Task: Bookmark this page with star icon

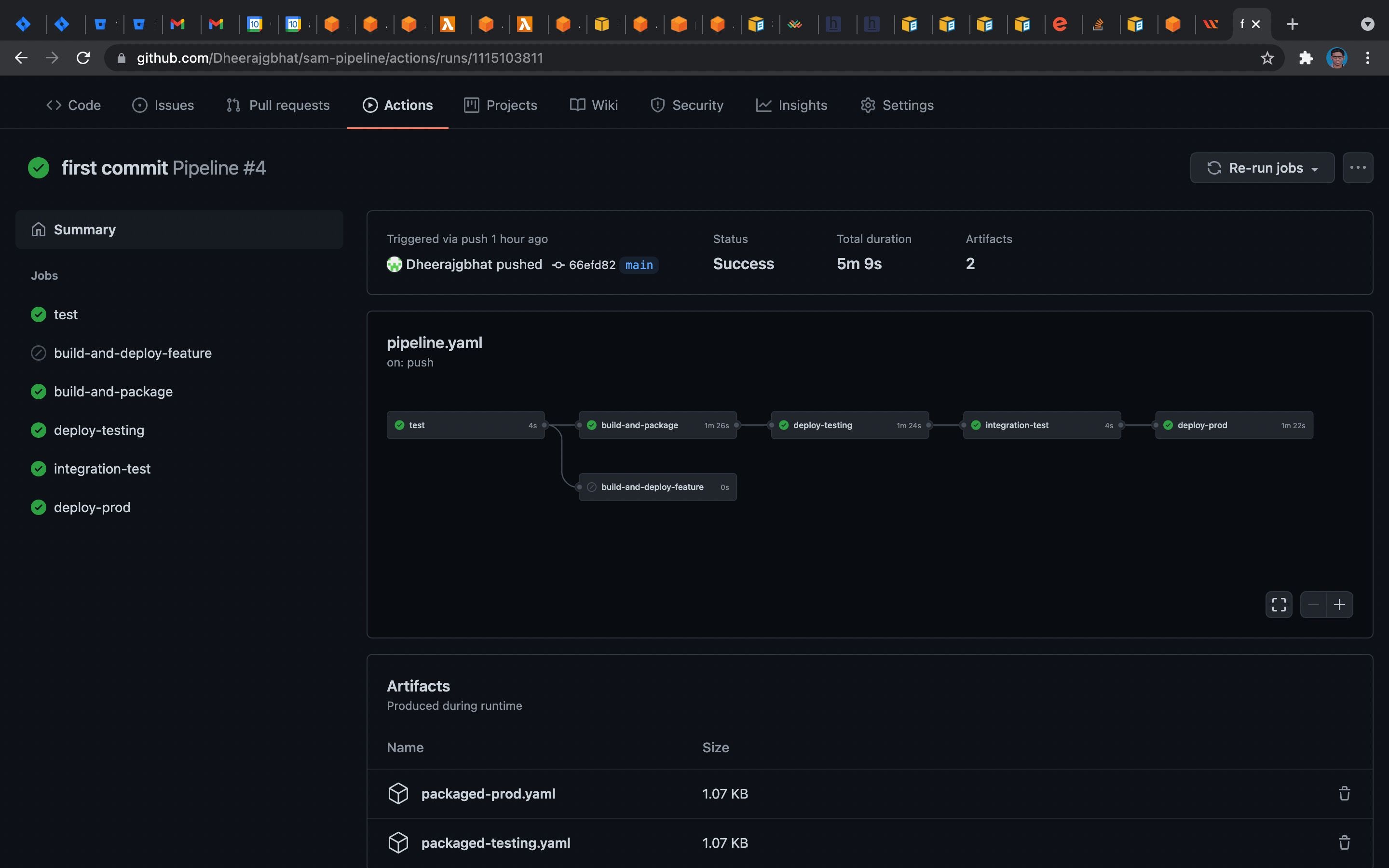Action: [x=1267, y=58]
